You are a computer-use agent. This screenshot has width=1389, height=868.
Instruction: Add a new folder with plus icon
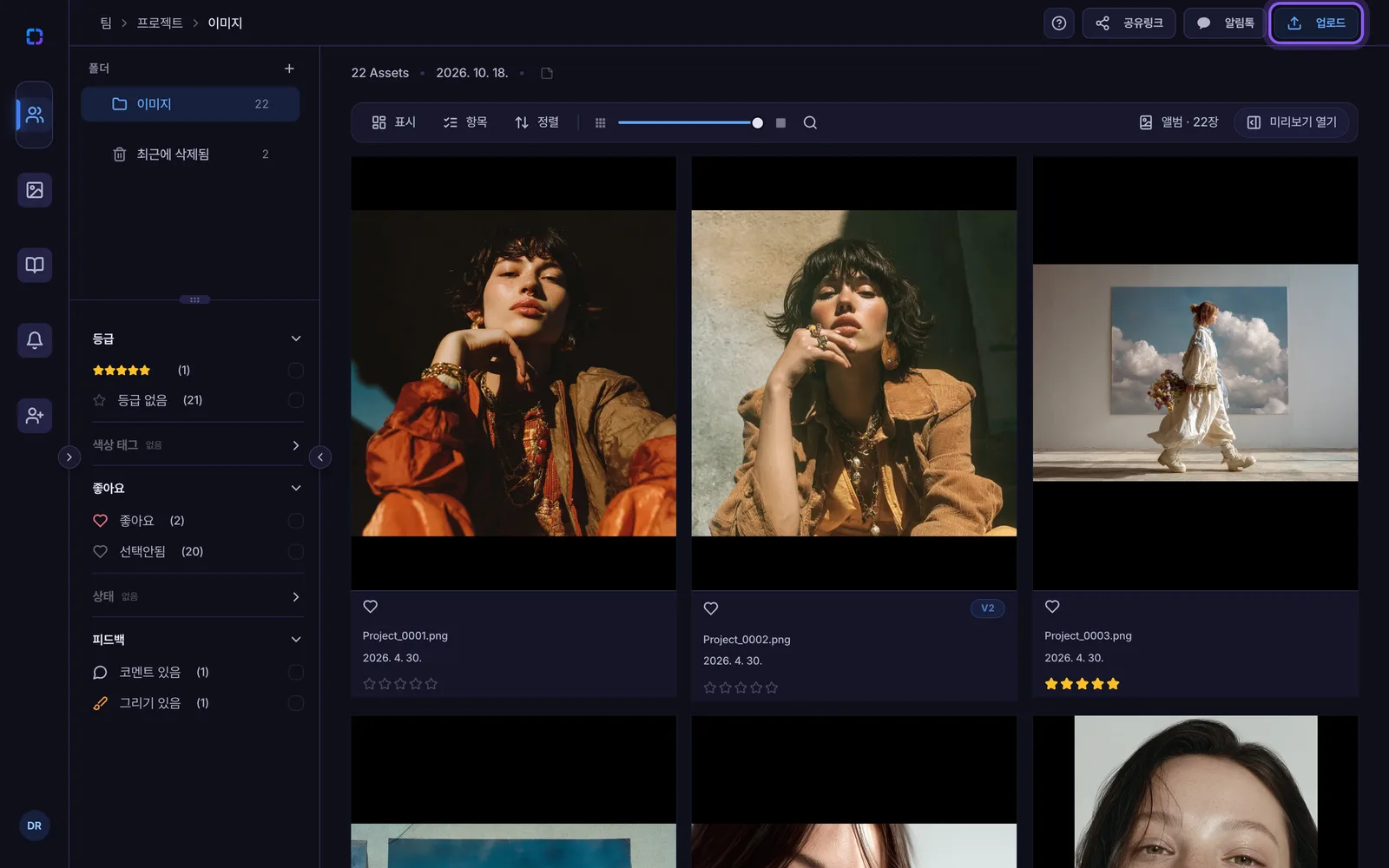289,69
